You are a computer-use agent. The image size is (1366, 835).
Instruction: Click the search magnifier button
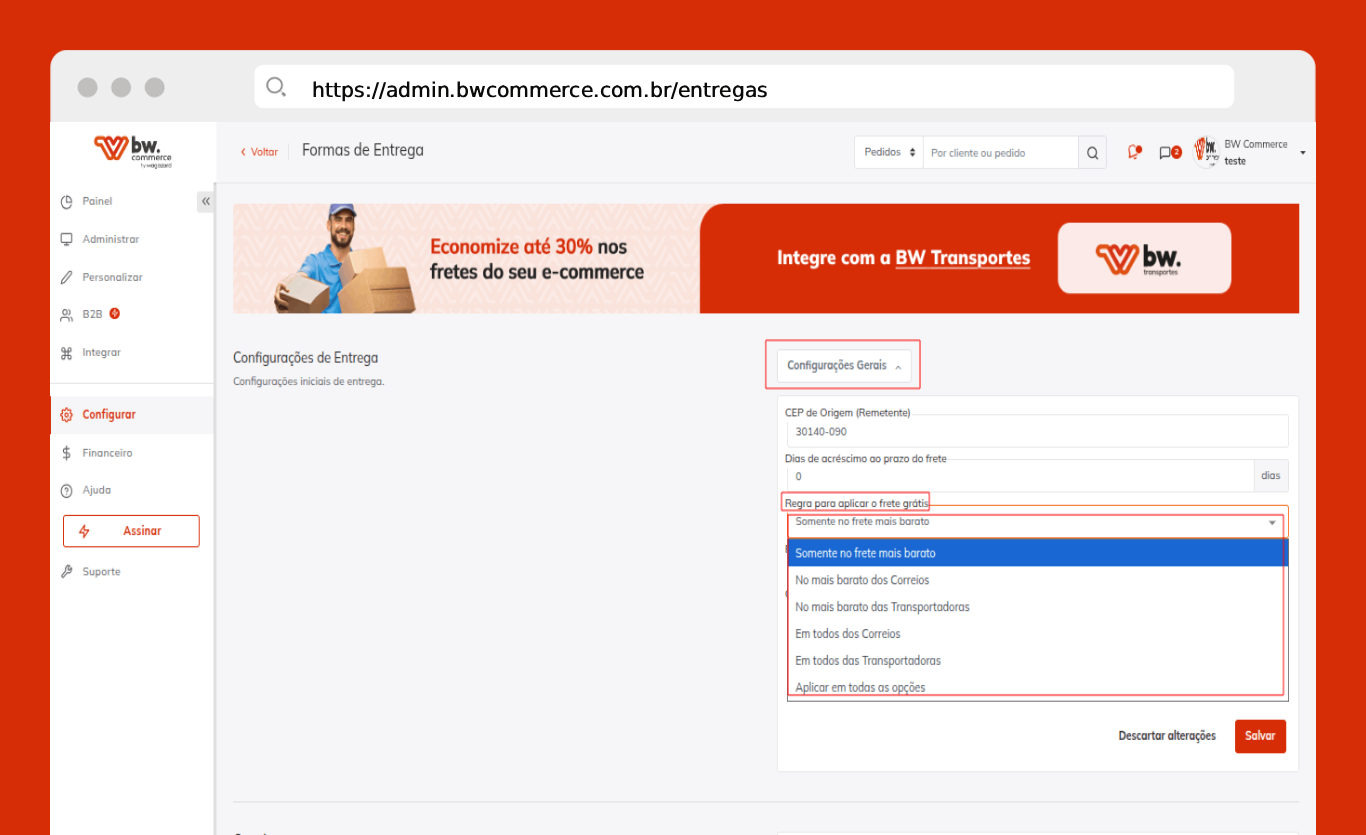click(x=1093, y=153)
